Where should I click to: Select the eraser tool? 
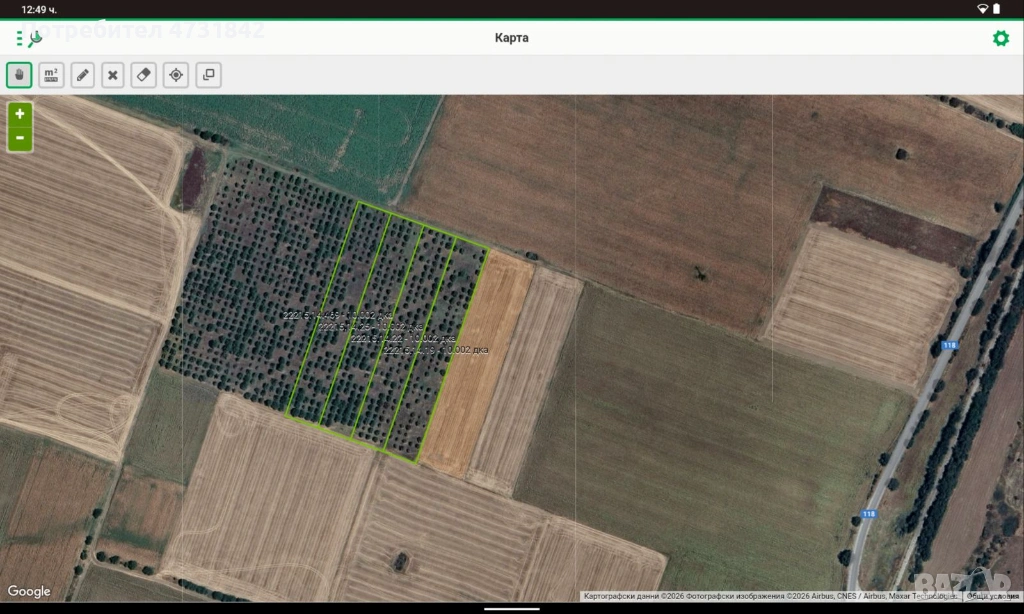pyautogui.click(x=144, y=75)
